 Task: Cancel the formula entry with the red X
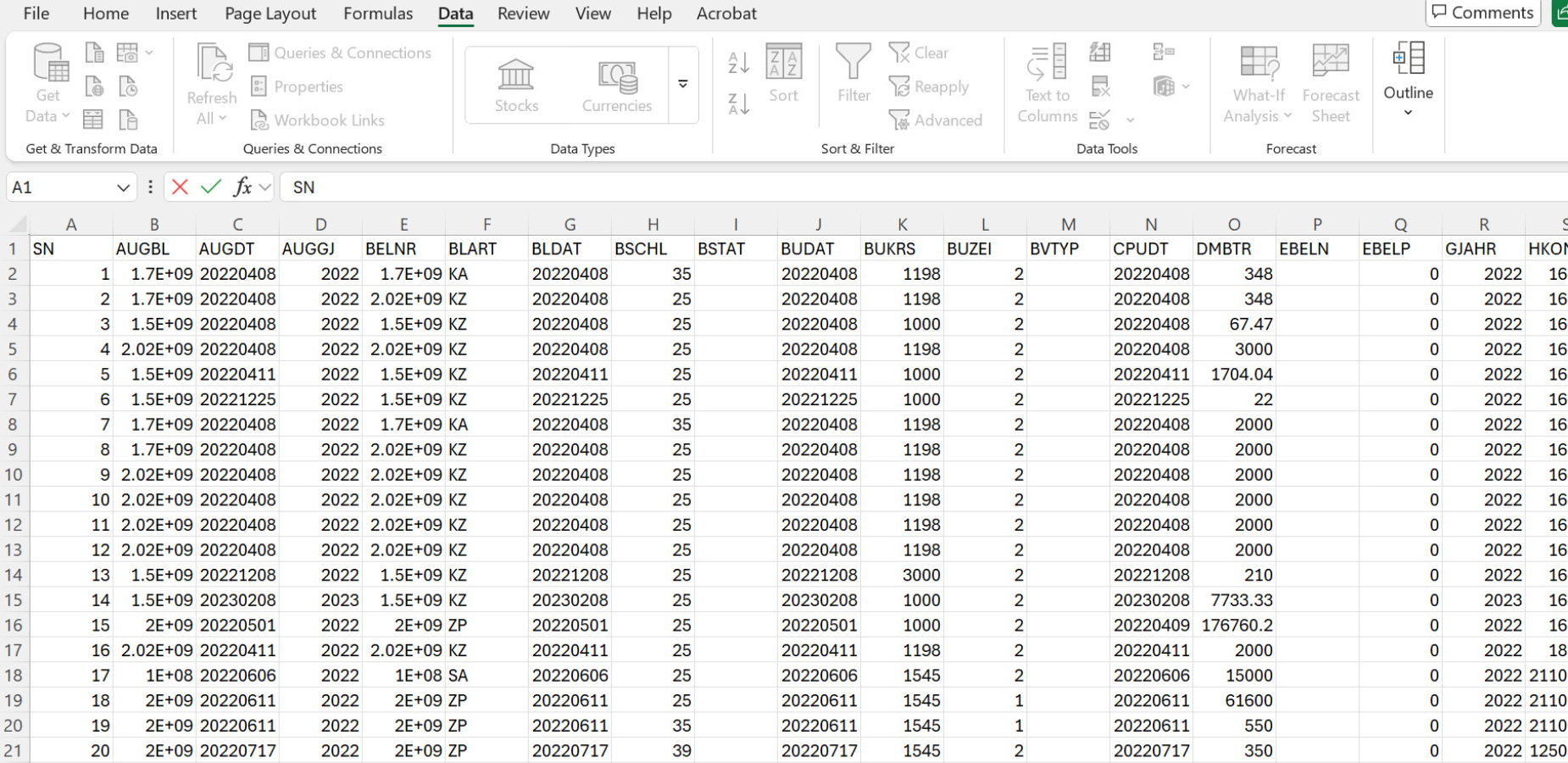180,187
